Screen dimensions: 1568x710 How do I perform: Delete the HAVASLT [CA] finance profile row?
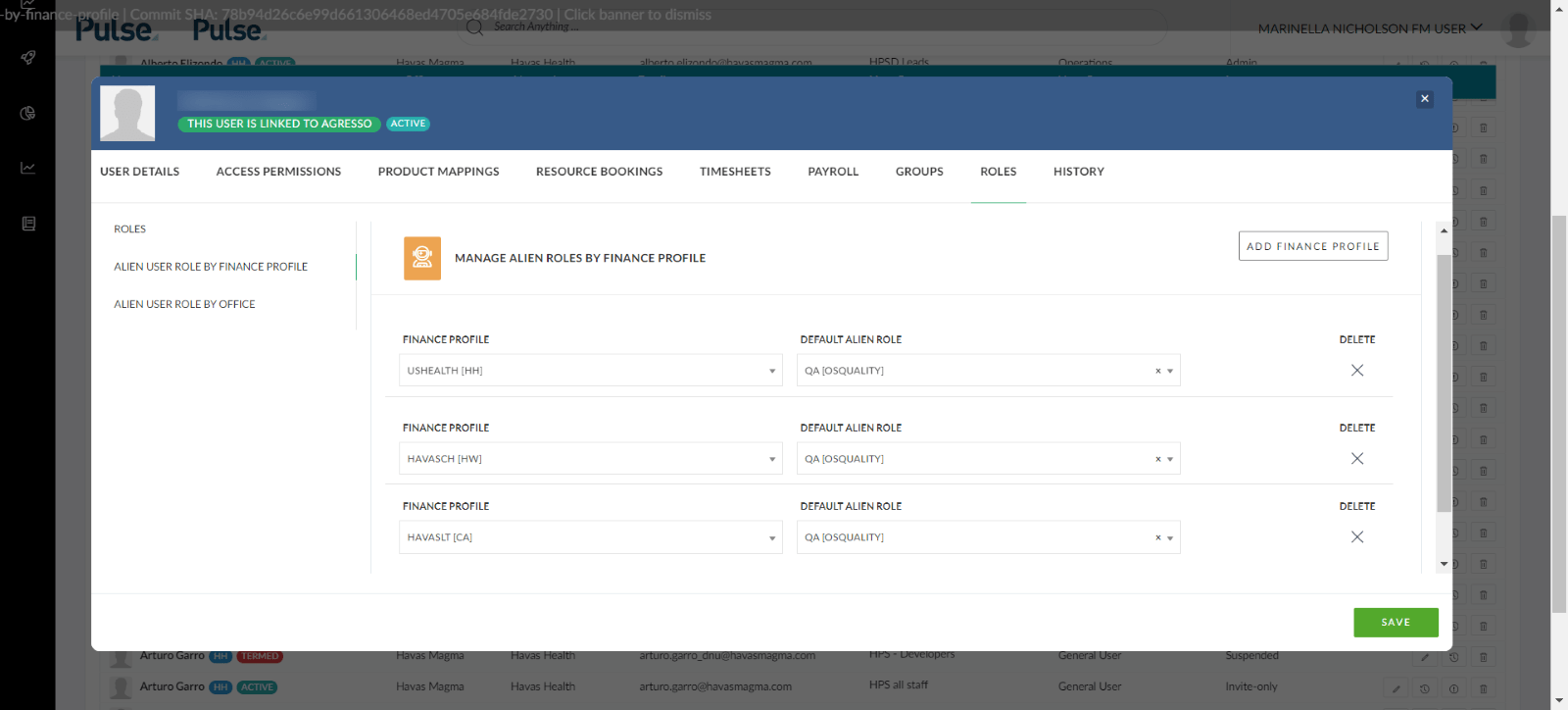point(1357,536)
